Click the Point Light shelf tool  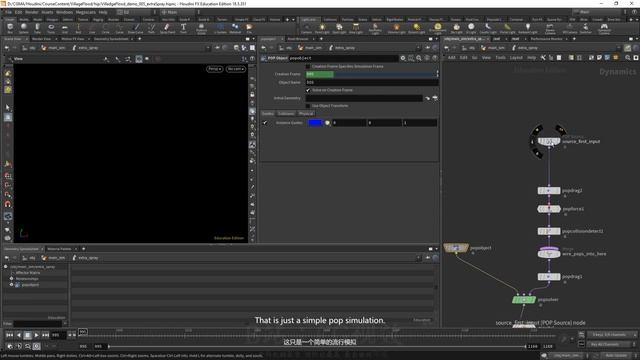pyautogui.click(x=322, y=28)
